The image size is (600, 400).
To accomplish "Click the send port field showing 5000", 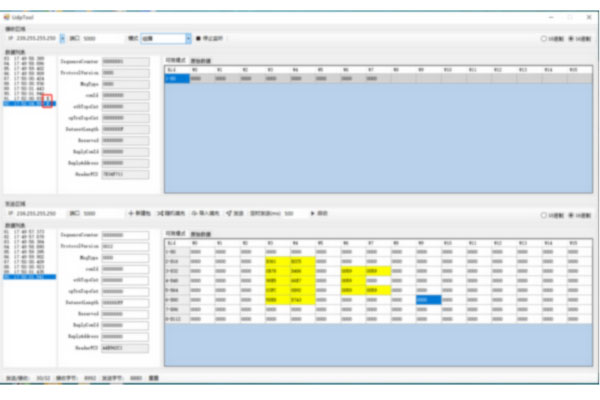I will tap(103, 213).
